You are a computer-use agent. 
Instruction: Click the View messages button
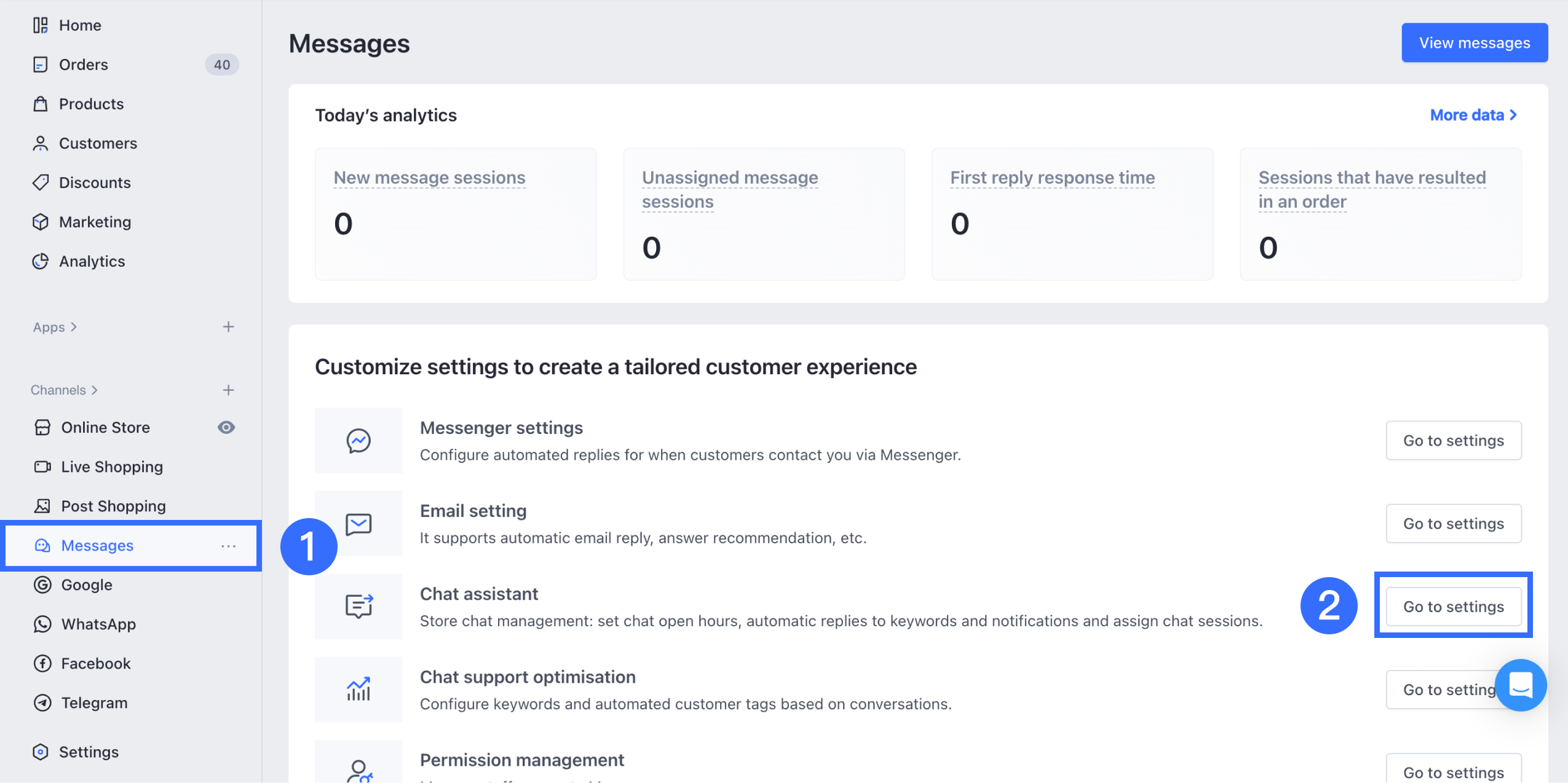pos(1474,43)
